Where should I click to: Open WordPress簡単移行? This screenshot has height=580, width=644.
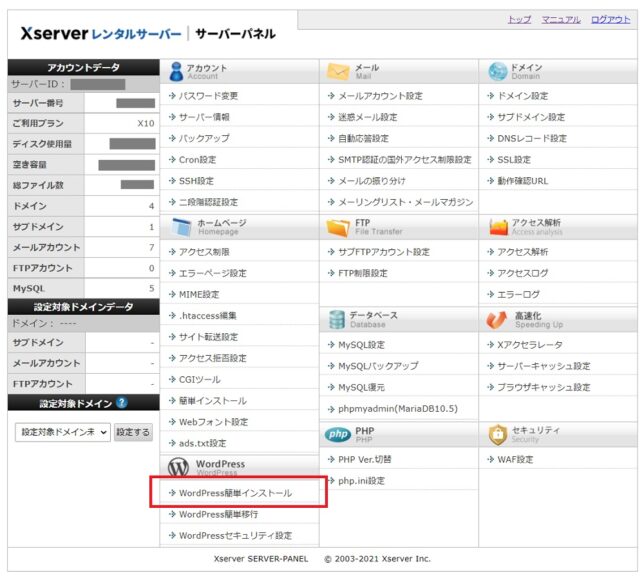point(218,514)
